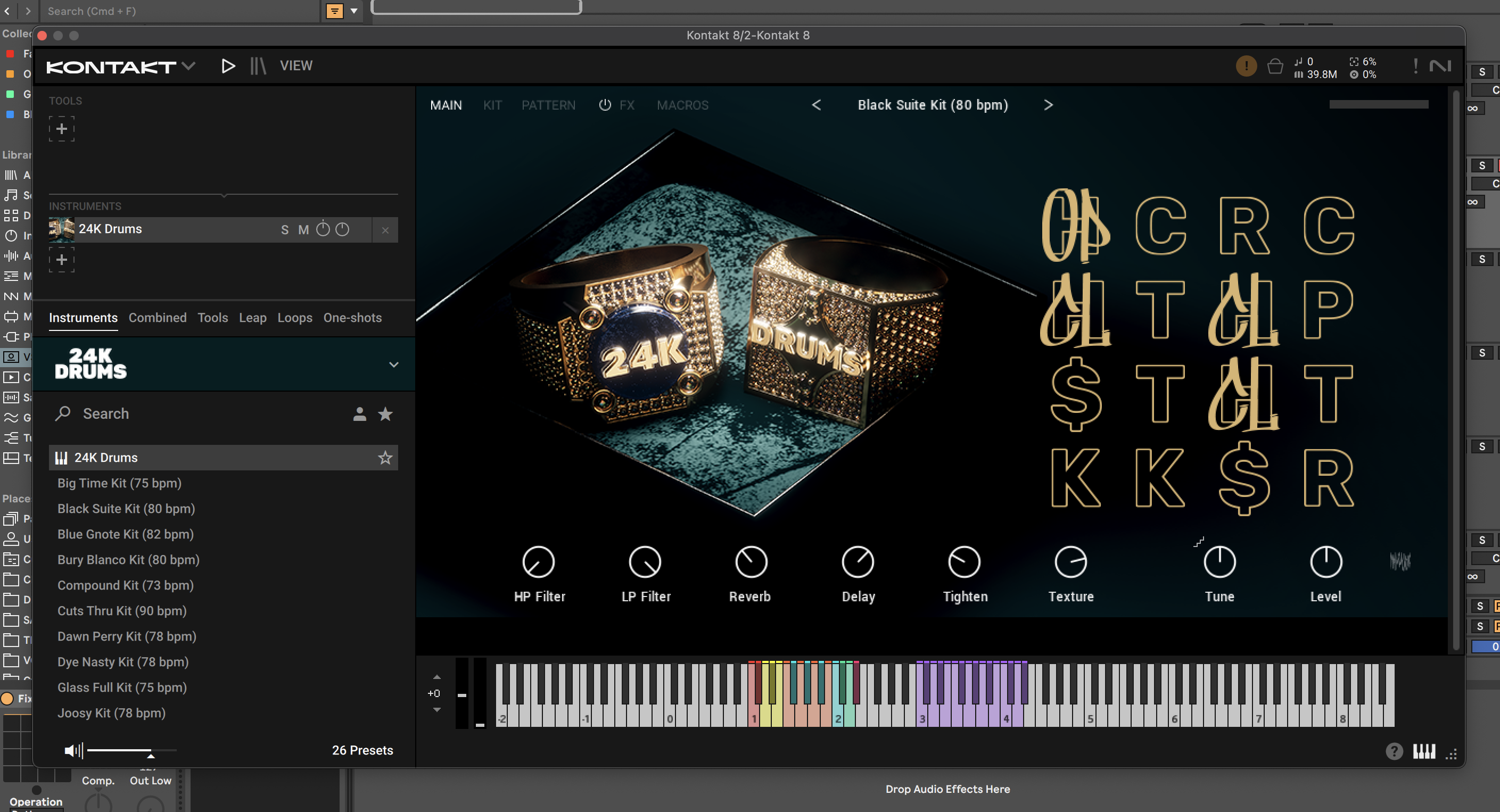Show user presets with person icon
The height and width of the screenshot is (812, 1500).
pos(359,414)
